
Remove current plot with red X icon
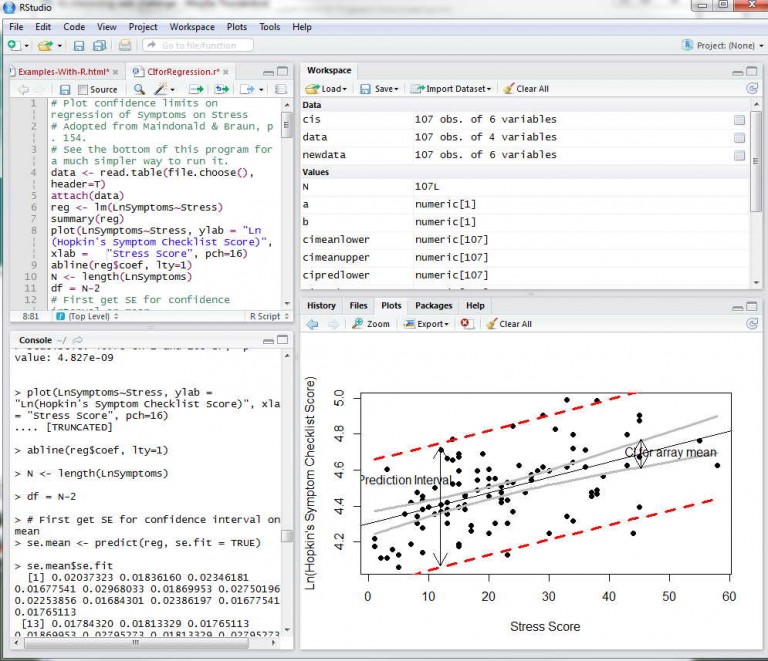(467, 324)
